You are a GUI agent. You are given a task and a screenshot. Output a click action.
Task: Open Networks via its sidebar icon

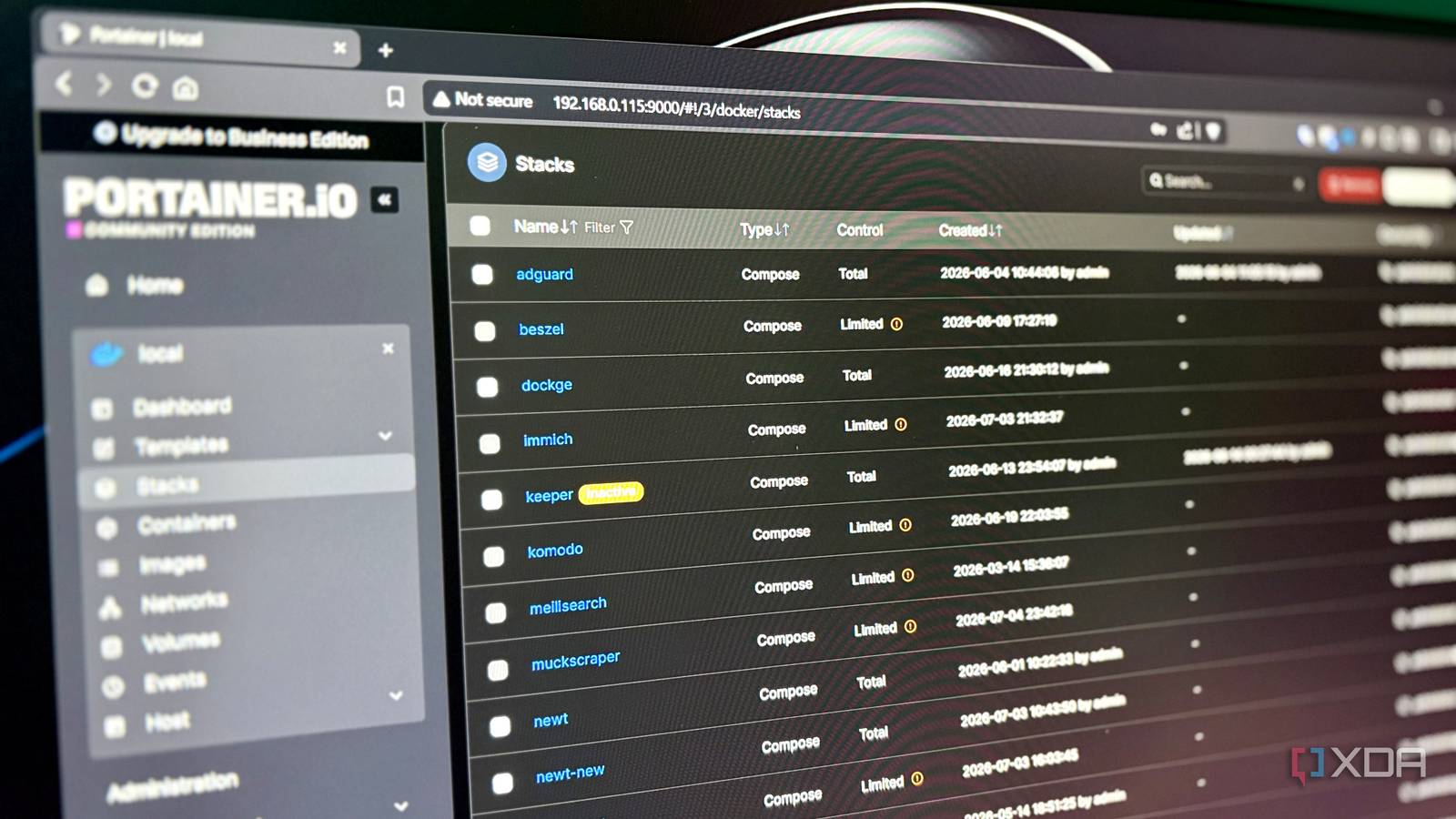point(110,607)
